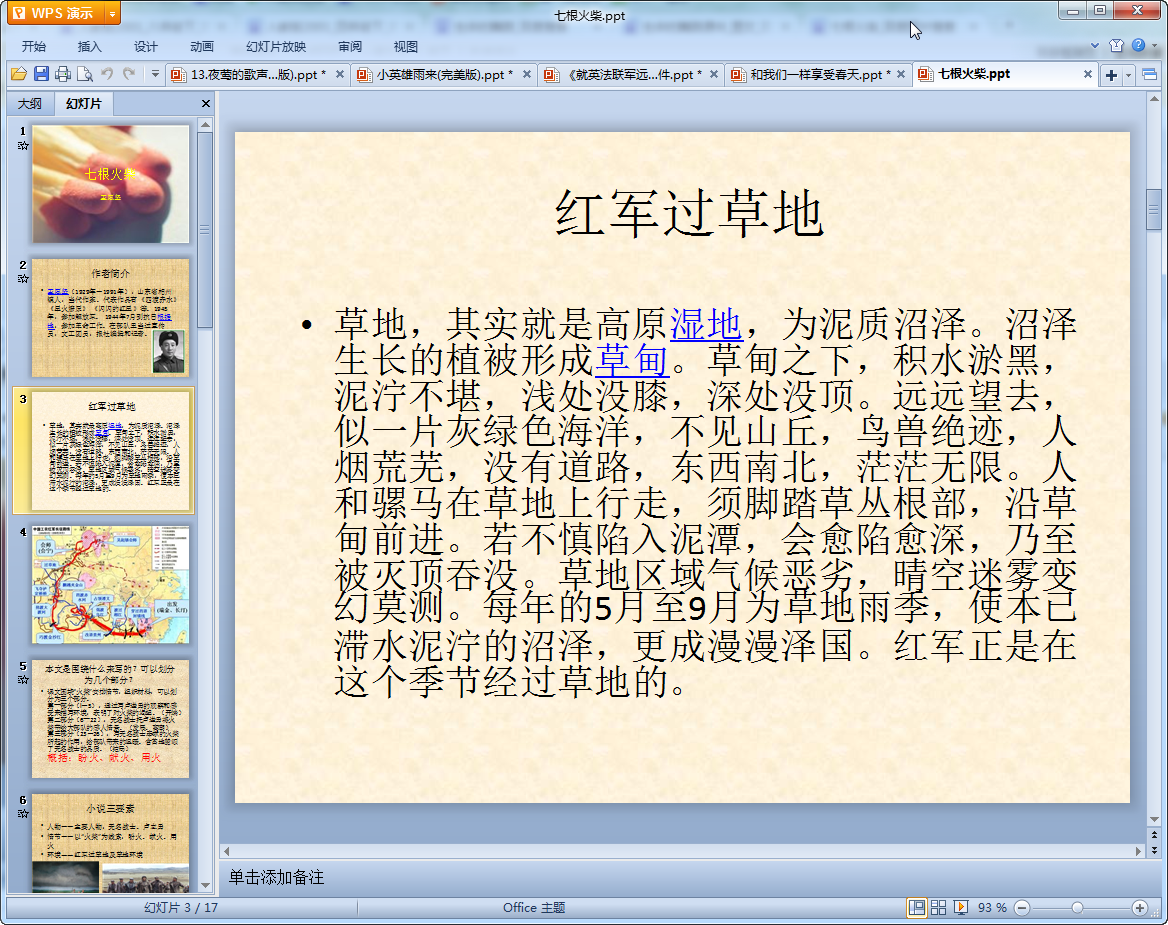
Task: Redo the last undone action
Action: coord(129,74)
